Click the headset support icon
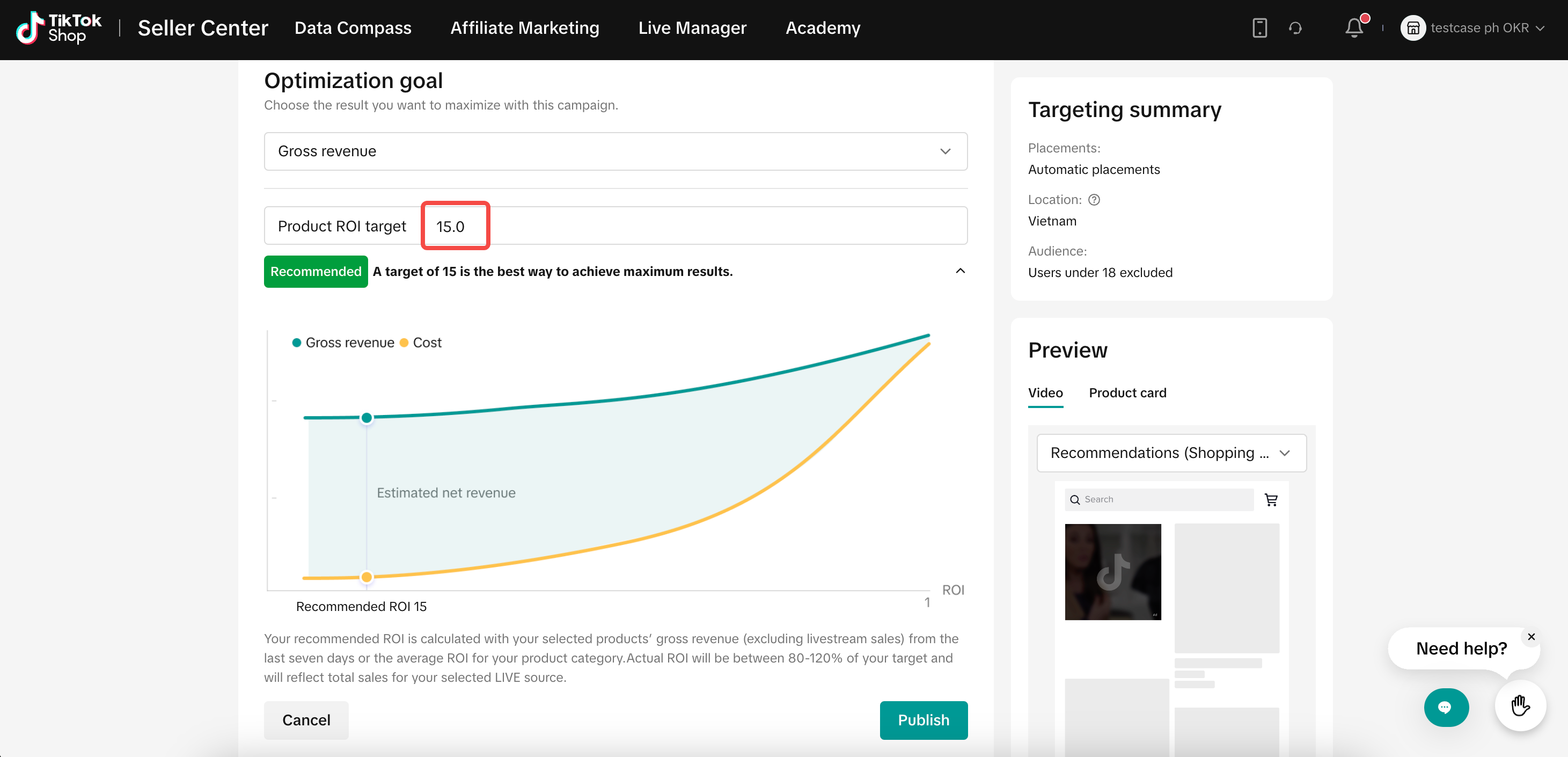 [x=1295, y=28]
